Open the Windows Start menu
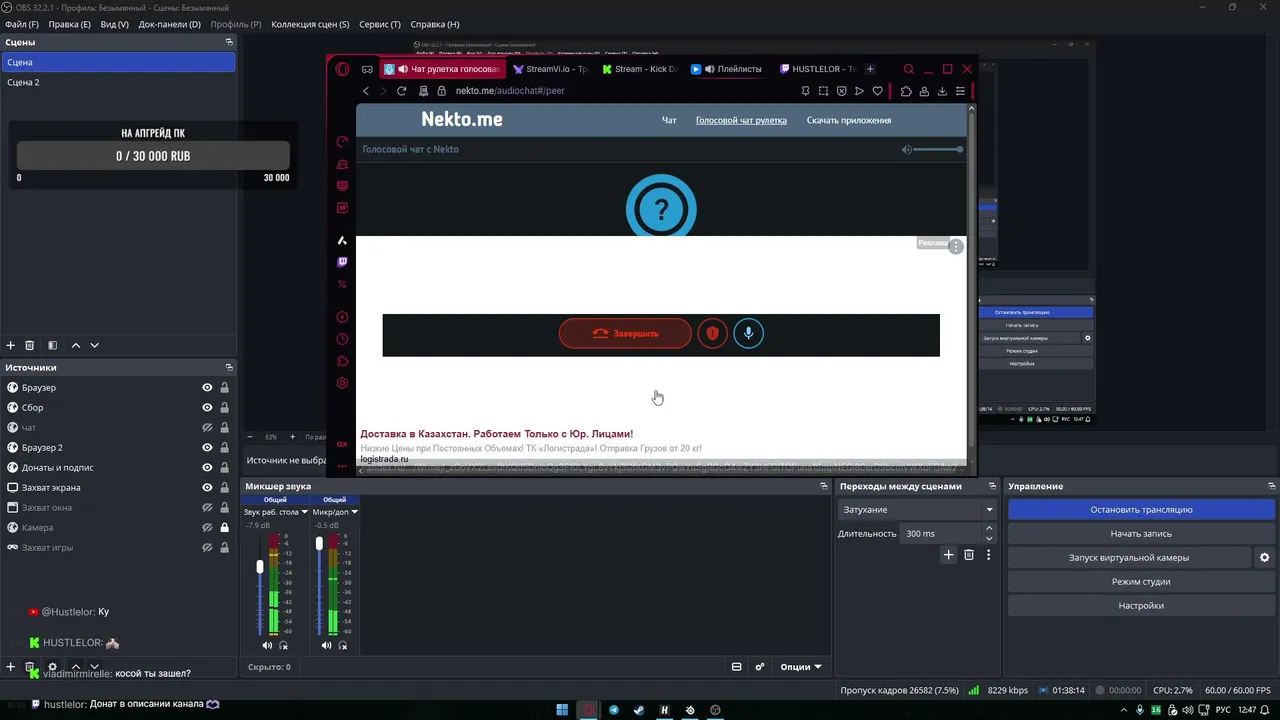Screen dimensions: 1280x720 tap(562, 710)
